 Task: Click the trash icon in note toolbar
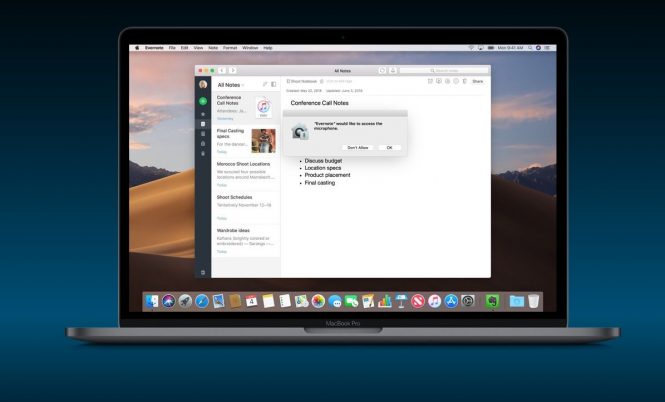tap(462, 81)
